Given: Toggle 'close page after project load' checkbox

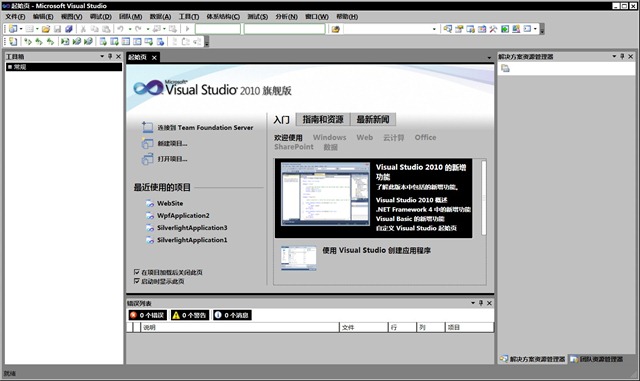Looking at the screenshot, I should [137, 272].
